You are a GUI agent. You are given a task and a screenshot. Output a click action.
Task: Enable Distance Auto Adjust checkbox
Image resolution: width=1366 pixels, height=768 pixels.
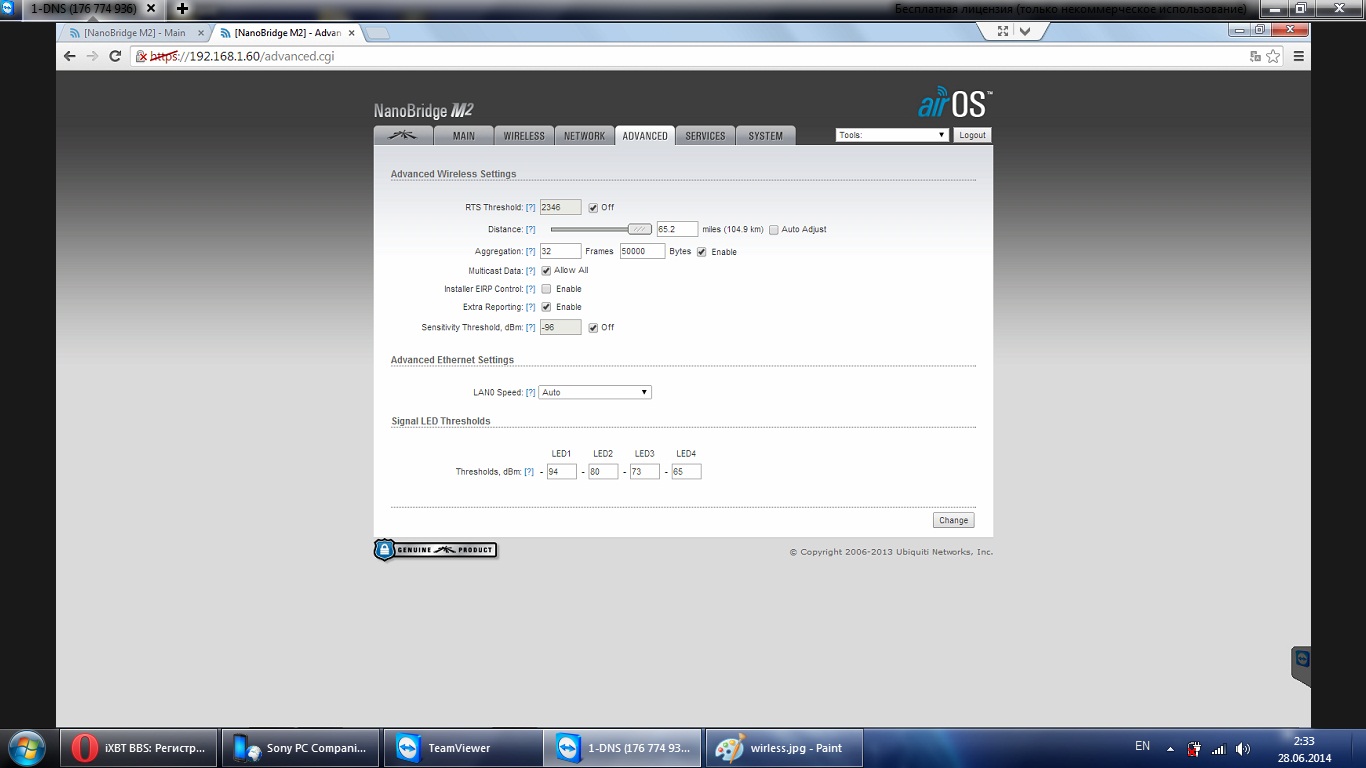(x=774, y=230)
